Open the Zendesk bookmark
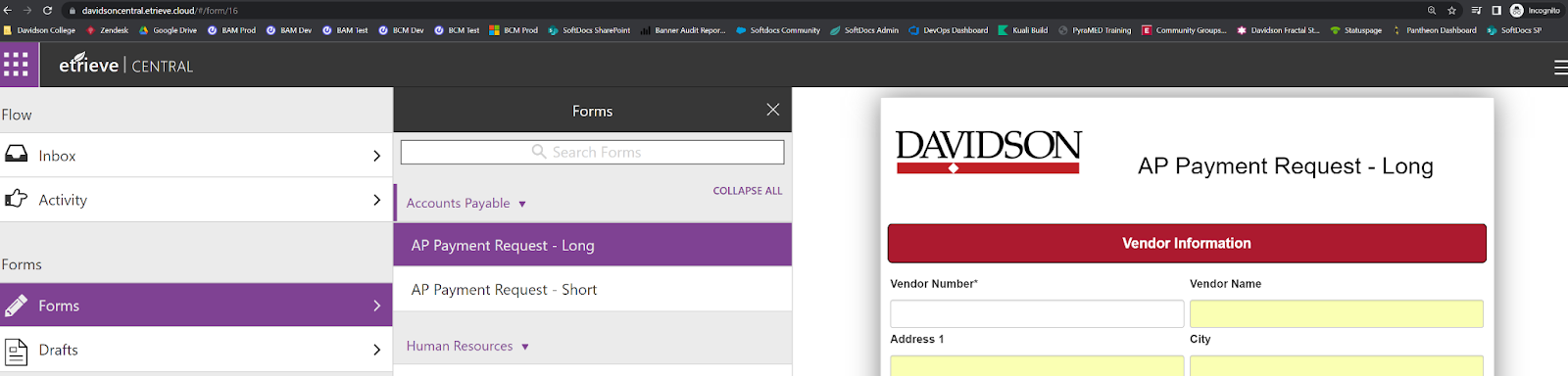This screenshot has height=376, width=1568. (108, 30)
